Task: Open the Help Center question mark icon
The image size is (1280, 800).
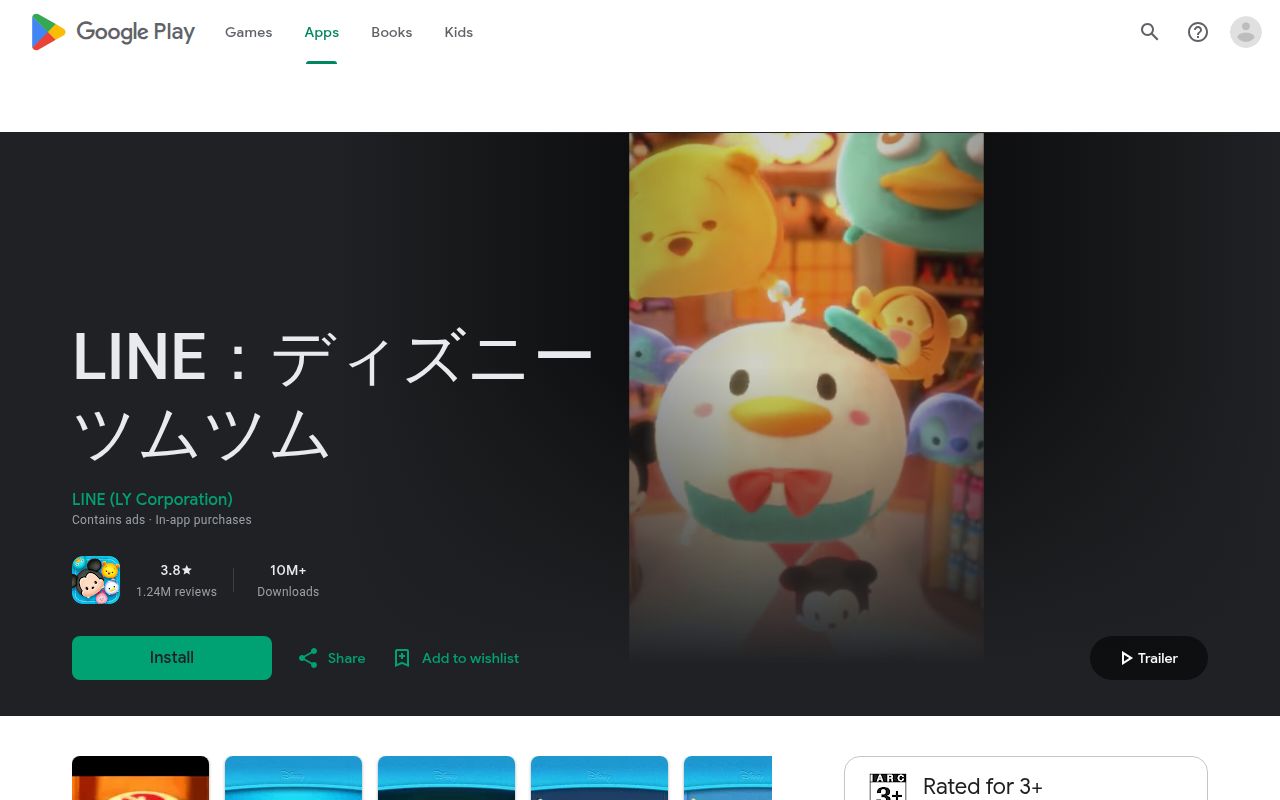Action: [1198, 32]
